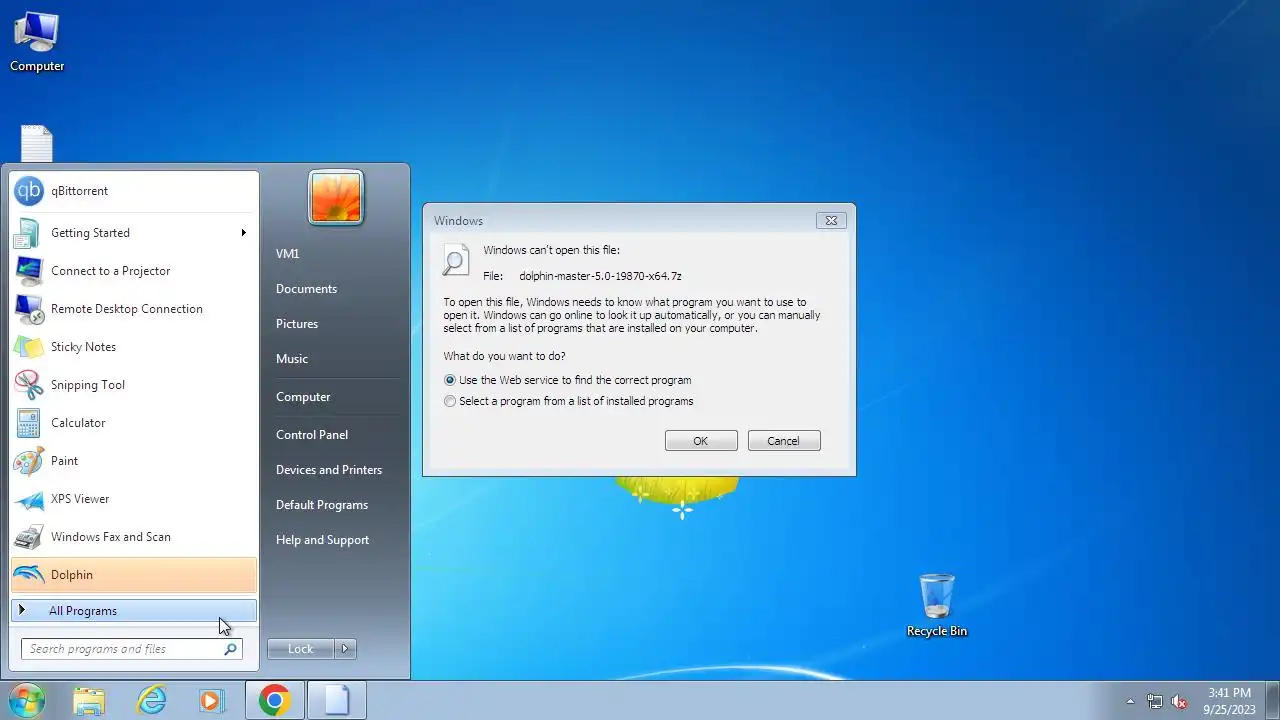Click the network tray icon
The image size is (1280, 720).
pos(1155,701)
